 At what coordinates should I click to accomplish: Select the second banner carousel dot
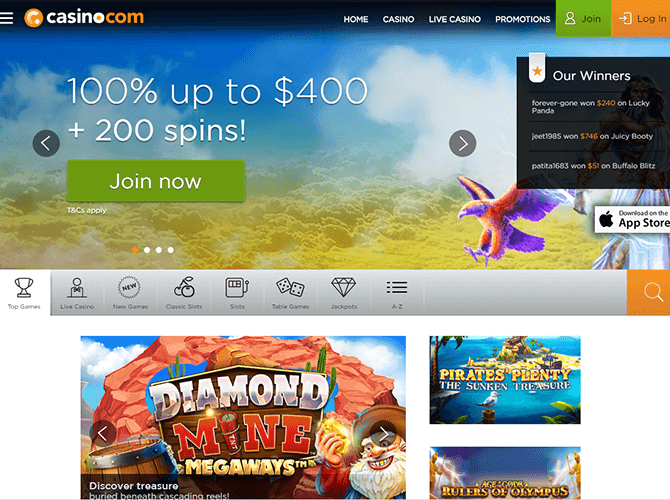pos(147,250)
